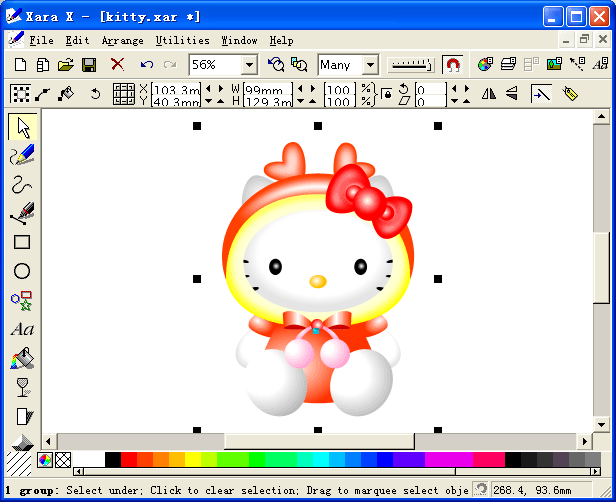Select the Ellipse tool
The height and width of the screenshot is (502, 616).
pos(22,271)
